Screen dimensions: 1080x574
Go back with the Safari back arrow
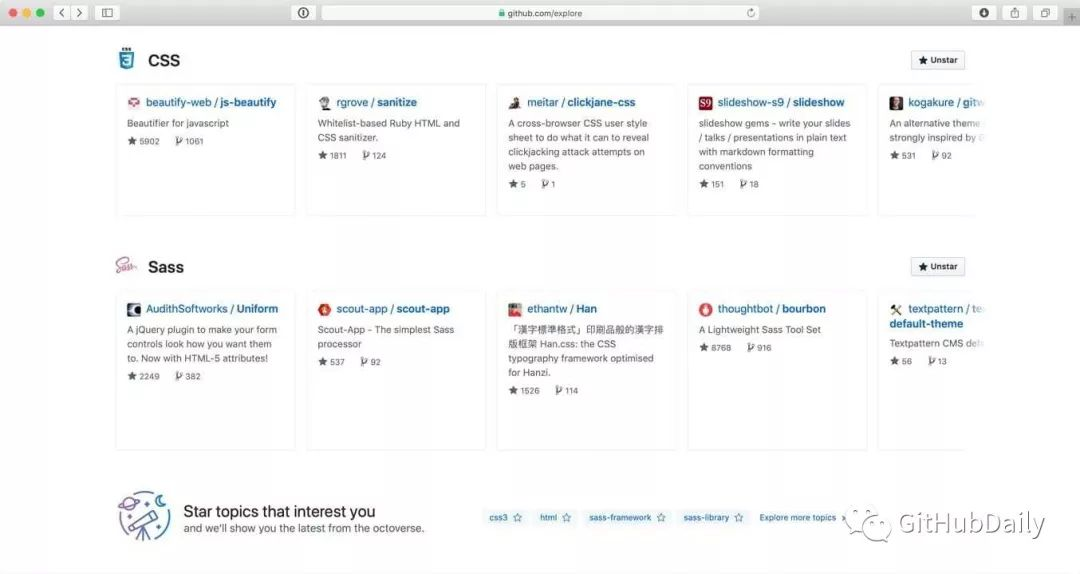(62, 12)
